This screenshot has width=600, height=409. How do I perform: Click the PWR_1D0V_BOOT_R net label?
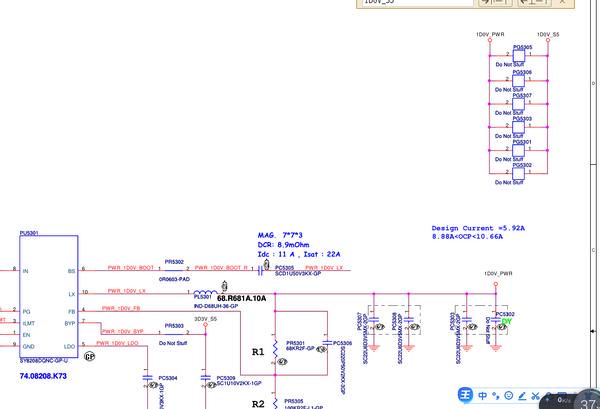[x=221, y=267]
